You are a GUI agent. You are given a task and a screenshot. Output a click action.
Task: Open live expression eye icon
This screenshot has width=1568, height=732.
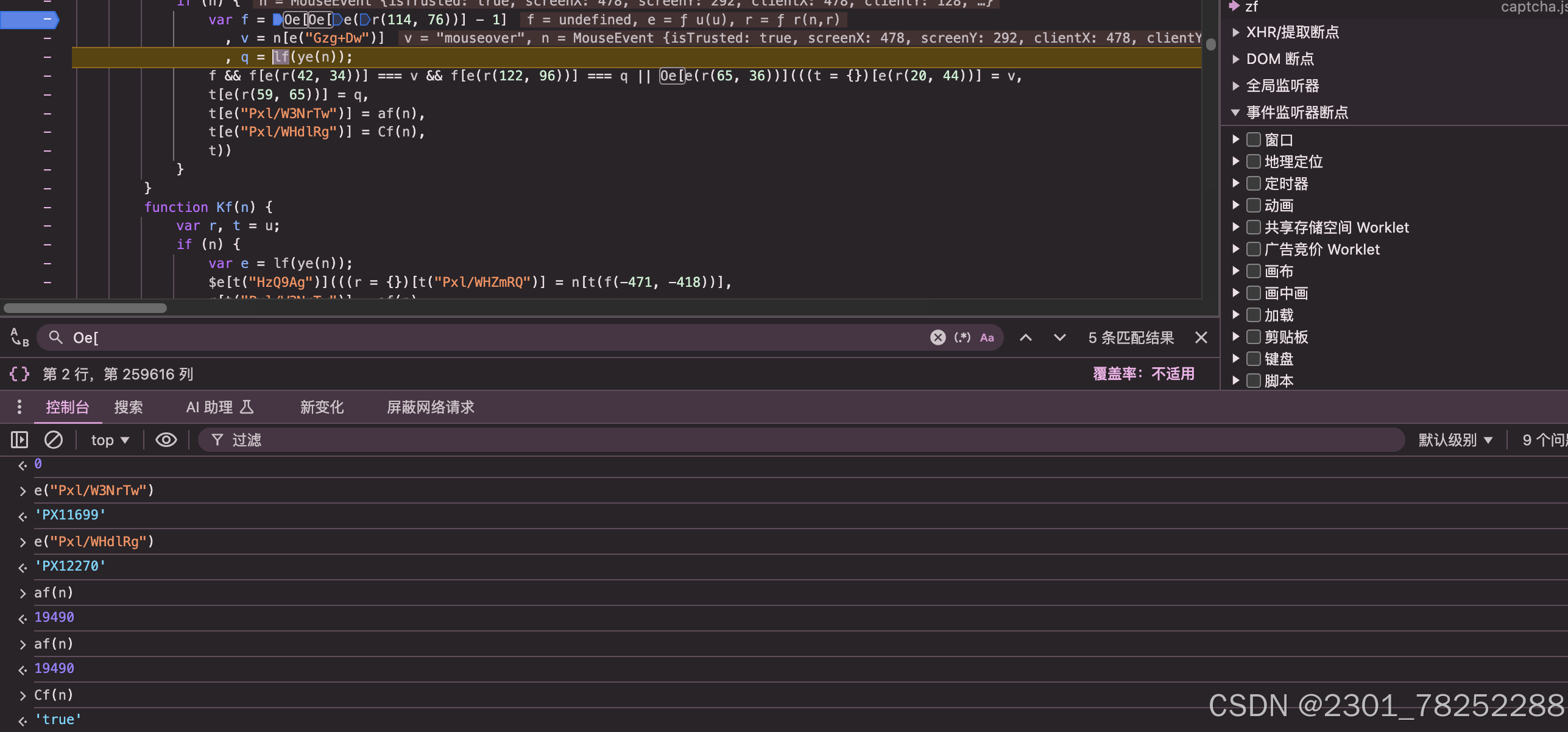166,440
